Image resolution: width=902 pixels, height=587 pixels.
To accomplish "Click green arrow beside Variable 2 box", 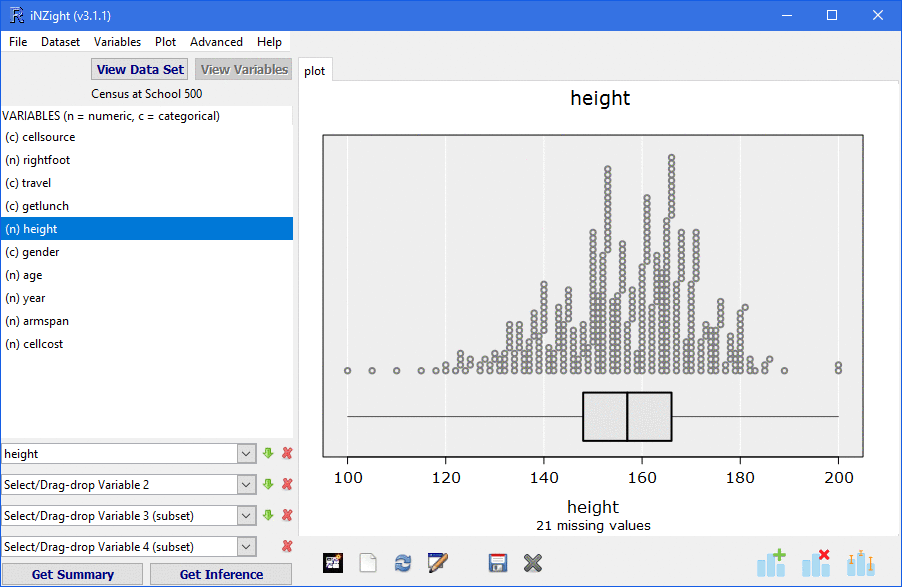I will [x=268, y=484].
